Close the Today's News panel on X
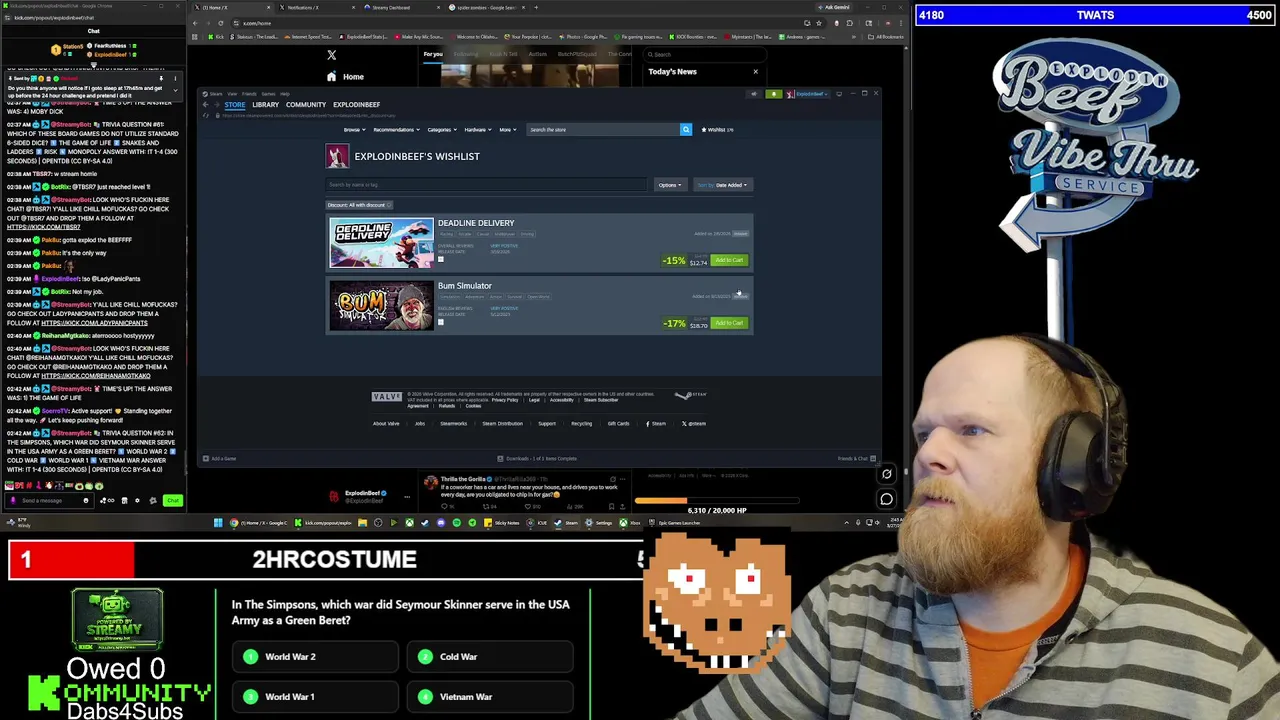Image resolution: width=1280 pixels, height=720 pixels. (755, 71)
